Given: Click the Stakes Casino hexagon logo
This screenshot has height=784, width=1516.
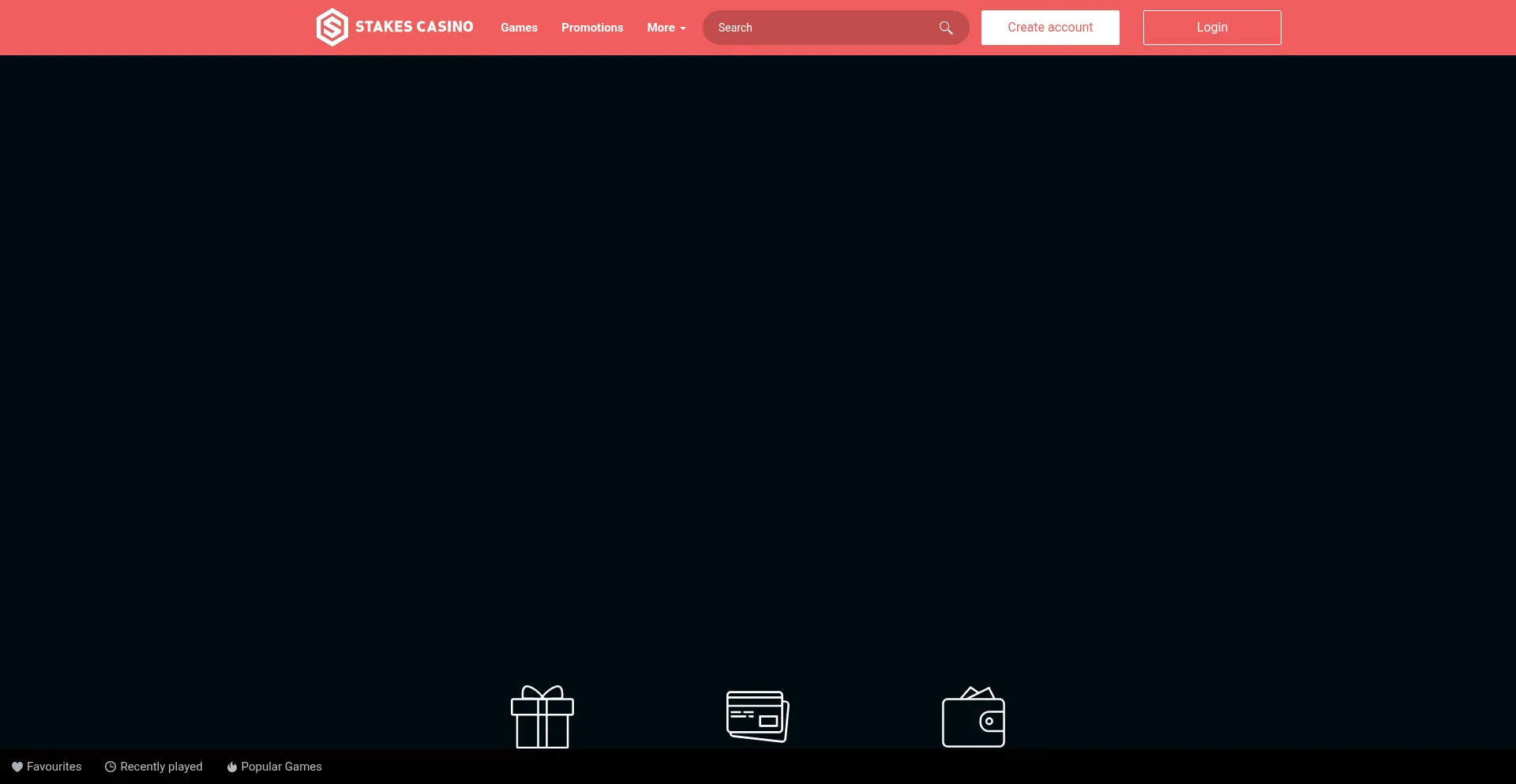Looking at the screenshot, I should [332, 28].
